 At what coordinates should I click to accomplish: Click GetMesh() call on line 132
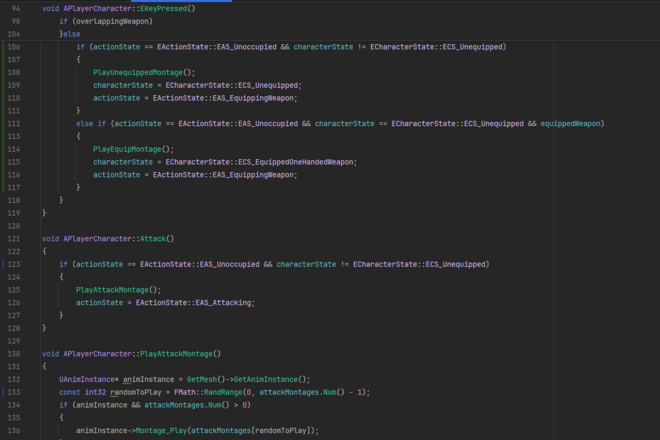[x=204, y=379]
